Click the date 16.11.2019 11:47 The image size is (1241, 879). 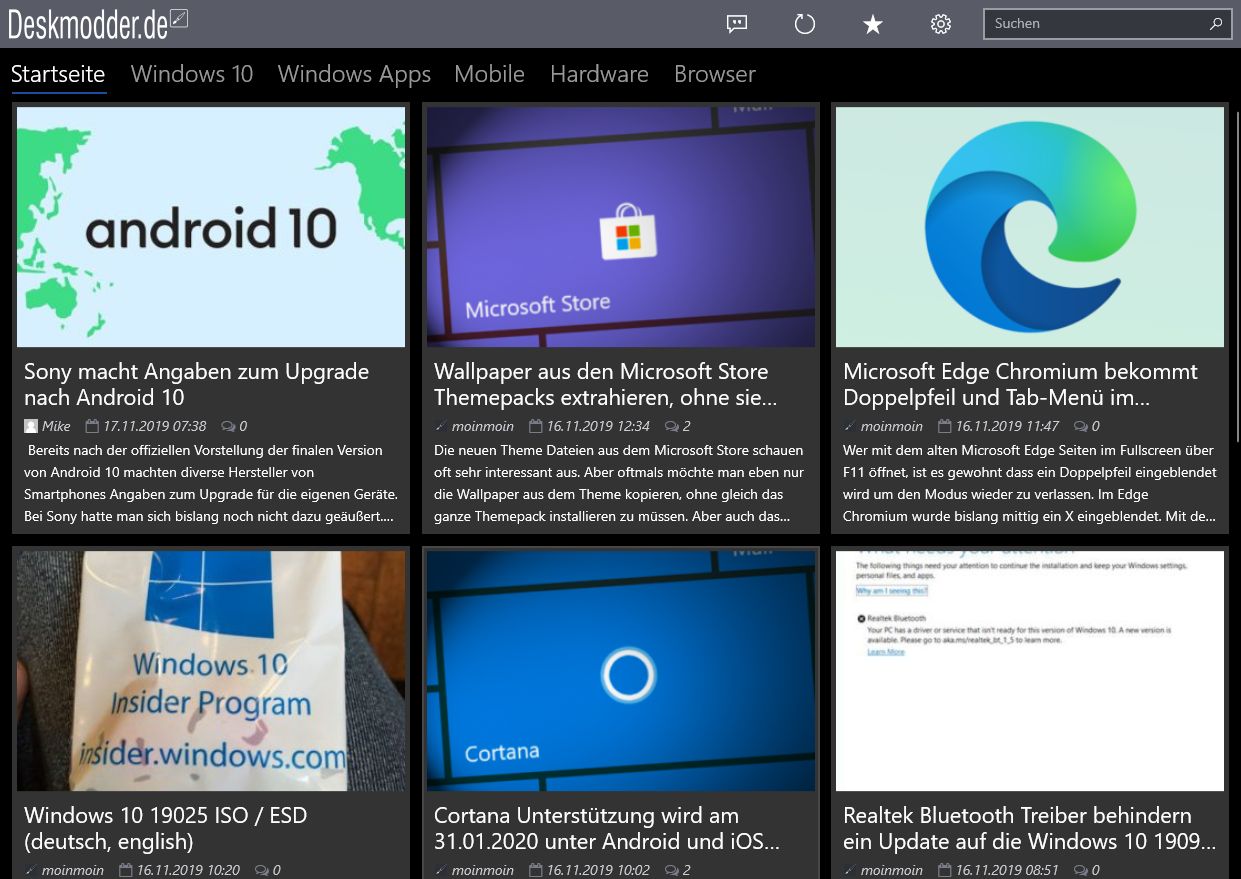(x=1007, y=426)
